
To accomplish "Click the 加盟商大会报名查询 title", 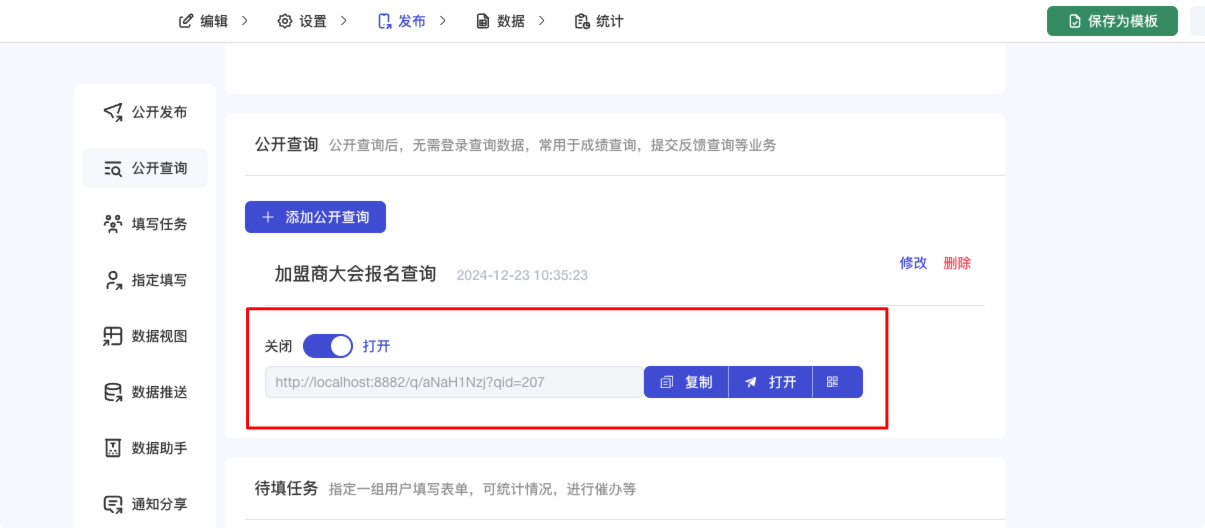I will (355, 274).
